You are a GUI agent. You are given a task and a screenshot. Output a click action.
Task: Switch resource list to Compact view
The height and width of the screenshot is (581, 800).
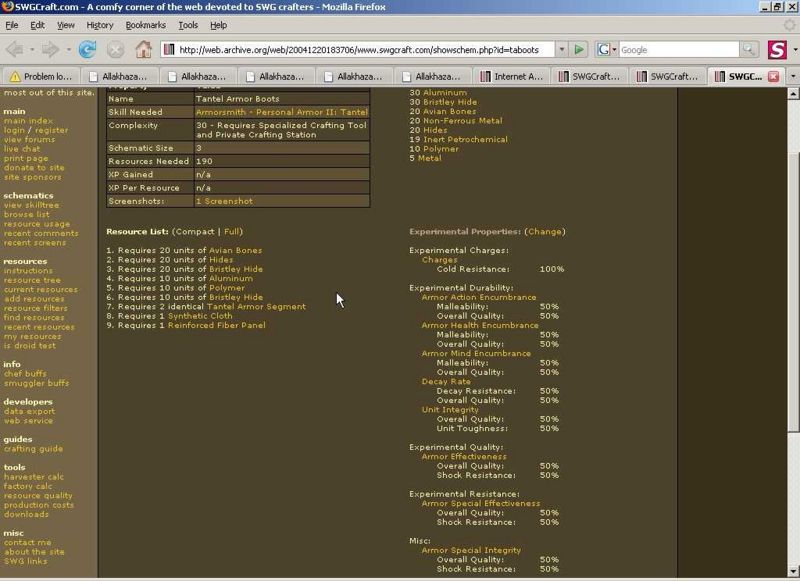click(x=194, y=231)
